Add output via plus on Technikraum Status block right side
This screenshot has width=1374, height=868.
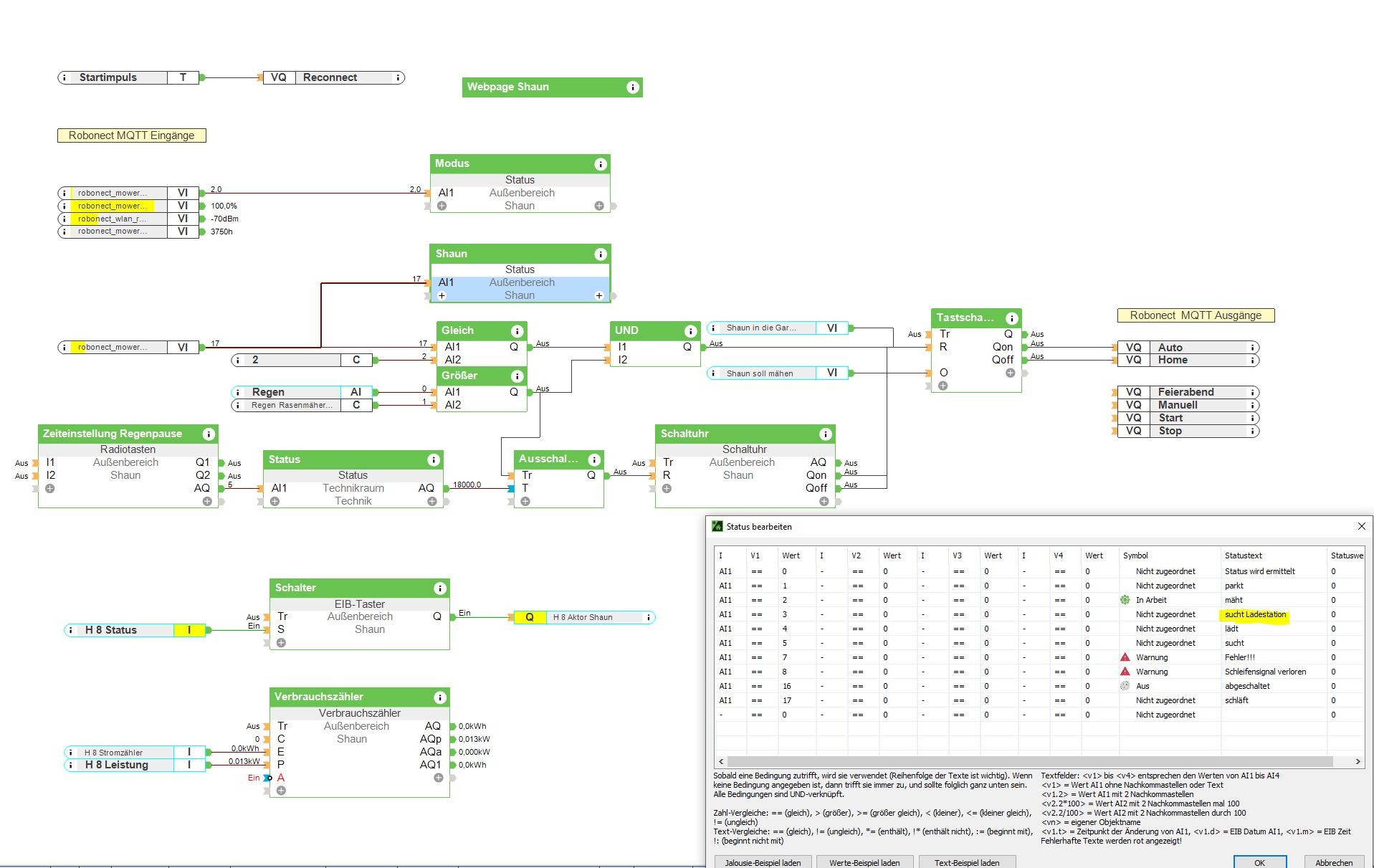[x=432, y=502]
